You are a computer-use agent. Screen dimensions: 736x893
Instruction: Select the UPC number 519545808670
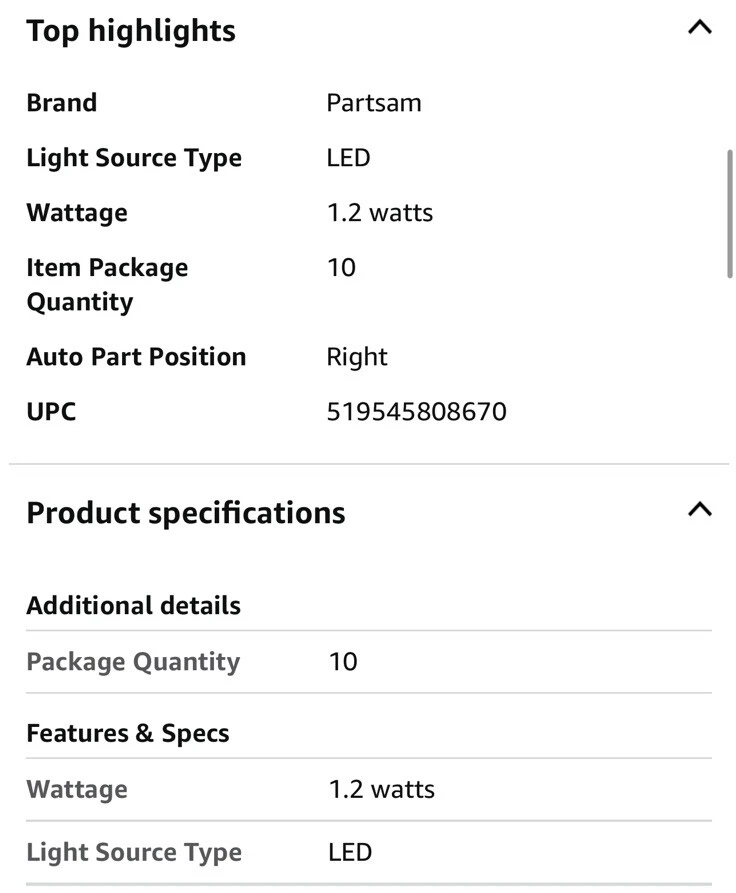click(x=416, y=411)
